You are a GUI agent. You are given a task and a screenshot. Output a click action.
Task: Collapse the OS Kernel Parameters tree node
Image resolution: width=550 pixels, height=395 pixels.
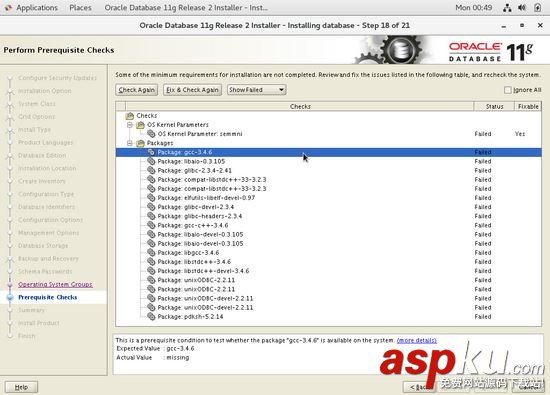130,125
